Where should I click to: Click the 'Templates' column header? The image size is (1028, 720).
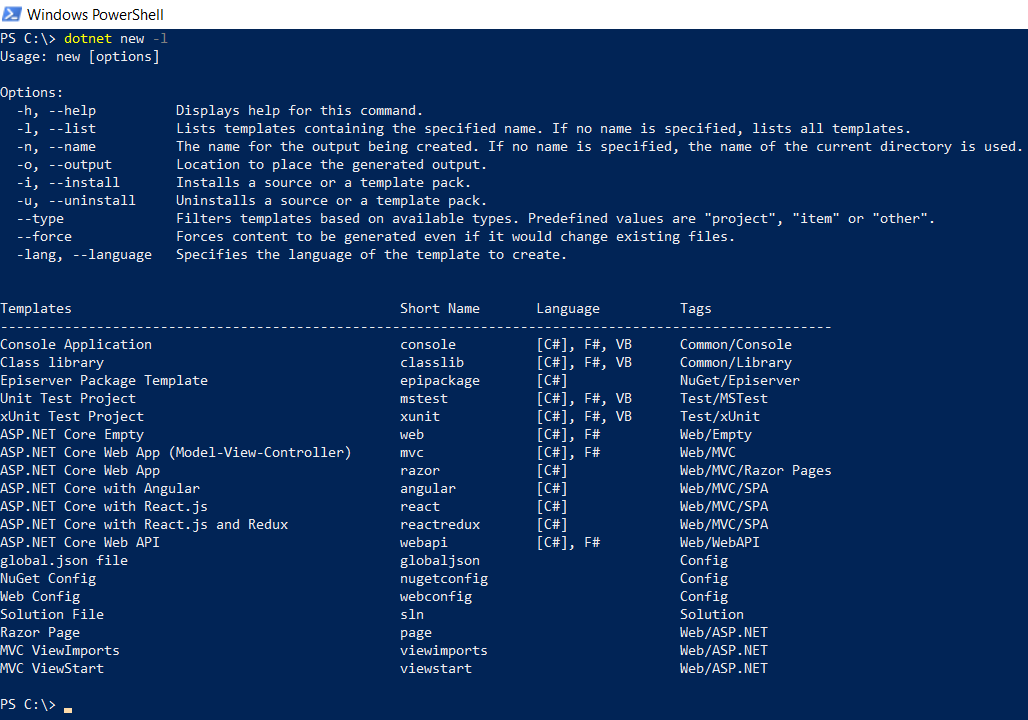[x=36, y=308]
